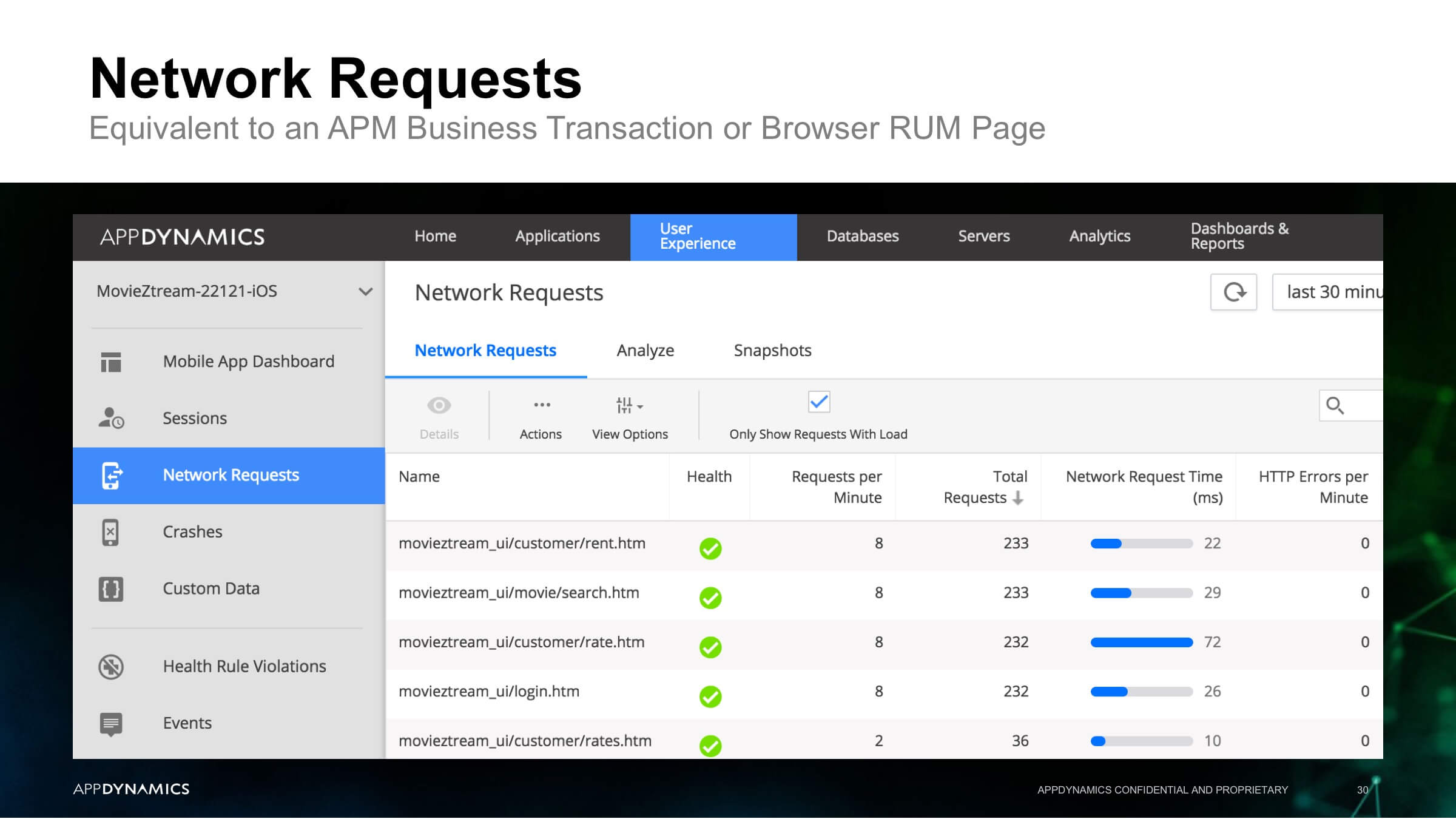Select movieztream_ui/customer/rent.htm row name

pyautogui.click(x=522, y=544)
